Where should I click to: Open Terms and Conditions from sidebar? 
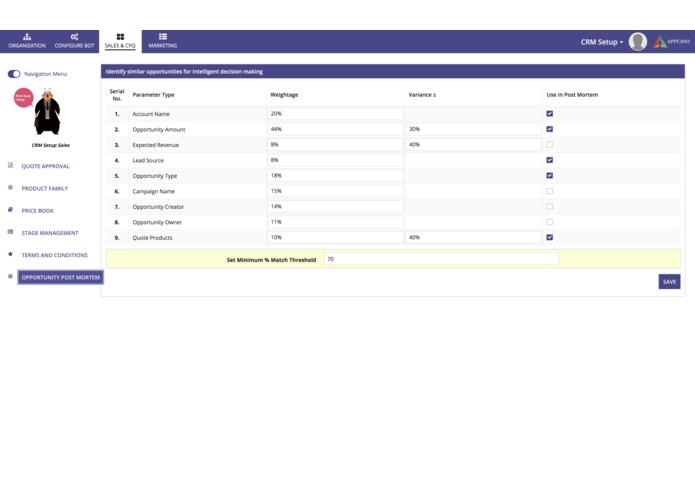[x=55, y=255]
